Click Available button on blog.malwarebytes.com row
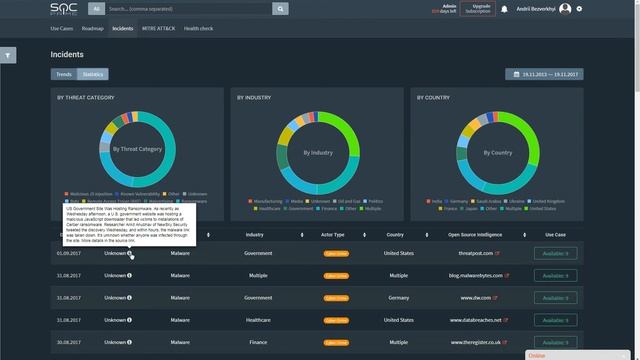This screenshot has height=360, width=640. coord(556,276)
